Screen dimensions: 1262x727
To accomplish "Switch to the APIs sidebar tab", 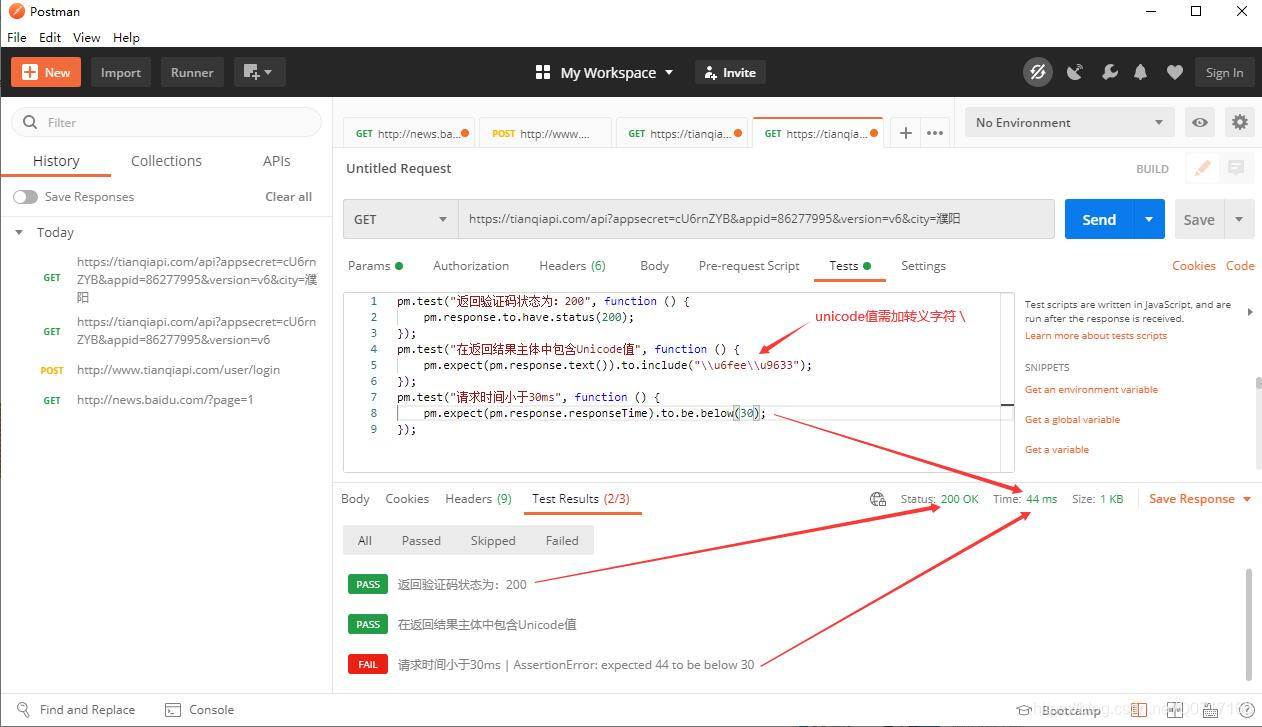I will [277, 161].
